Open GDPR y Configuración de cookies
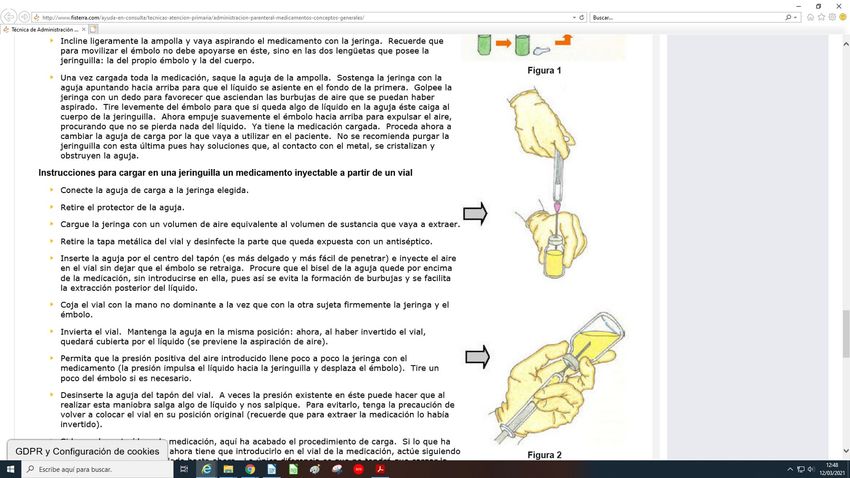 (86, 451)
